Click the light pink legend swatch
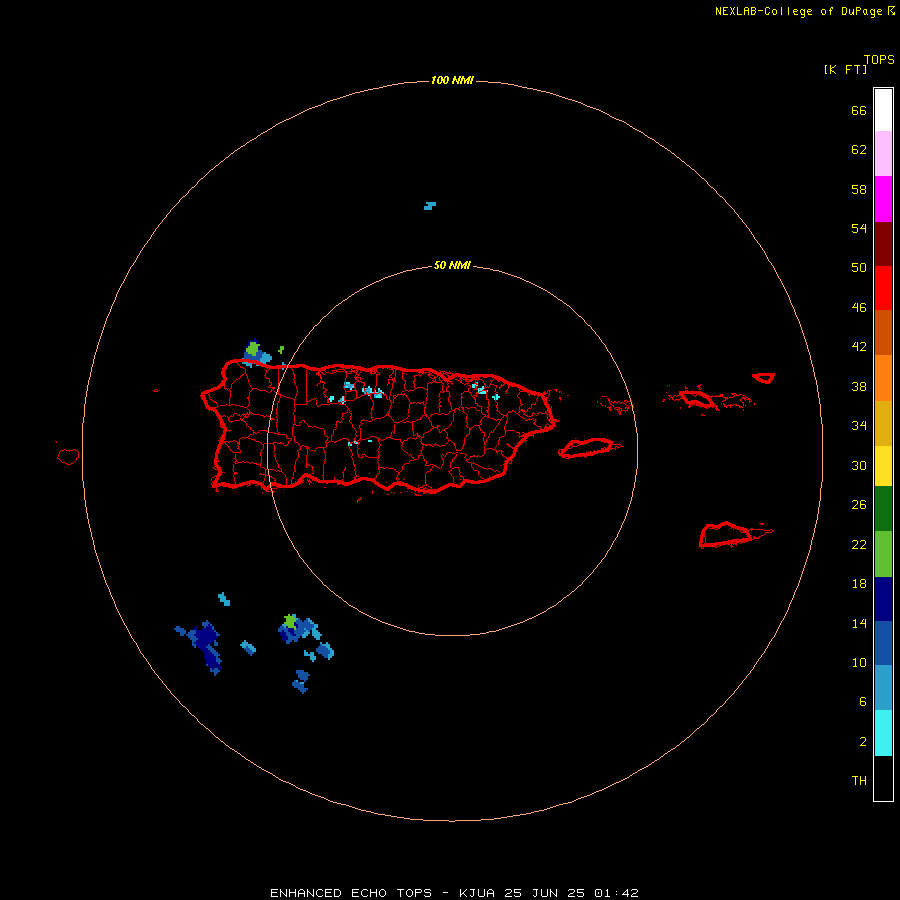 click(x=883, y=153)
